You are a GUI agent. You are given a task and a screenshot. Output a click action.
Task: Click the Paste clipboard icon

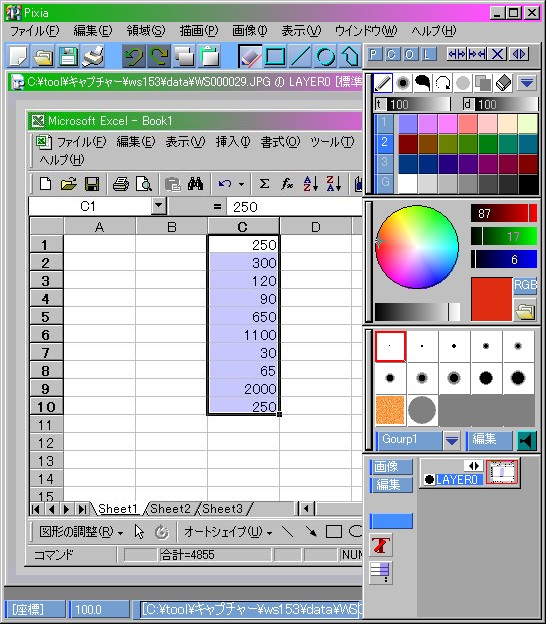pos(209,56)
